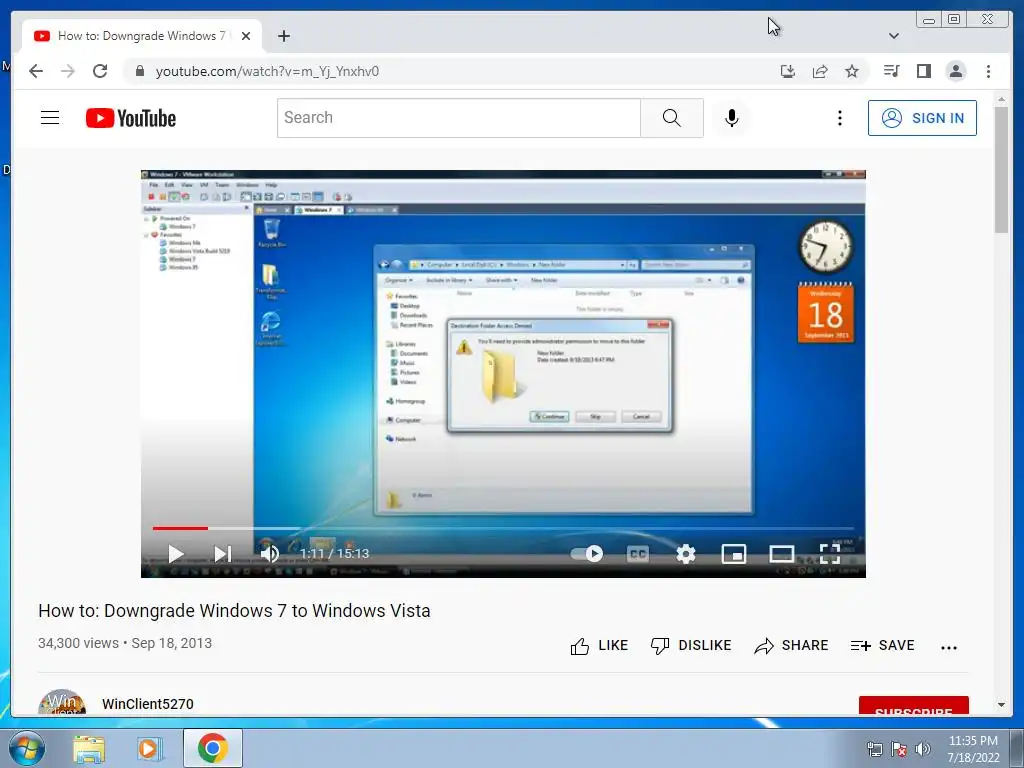Open the system tray volume icon
1024x768 pixels.
923,749
